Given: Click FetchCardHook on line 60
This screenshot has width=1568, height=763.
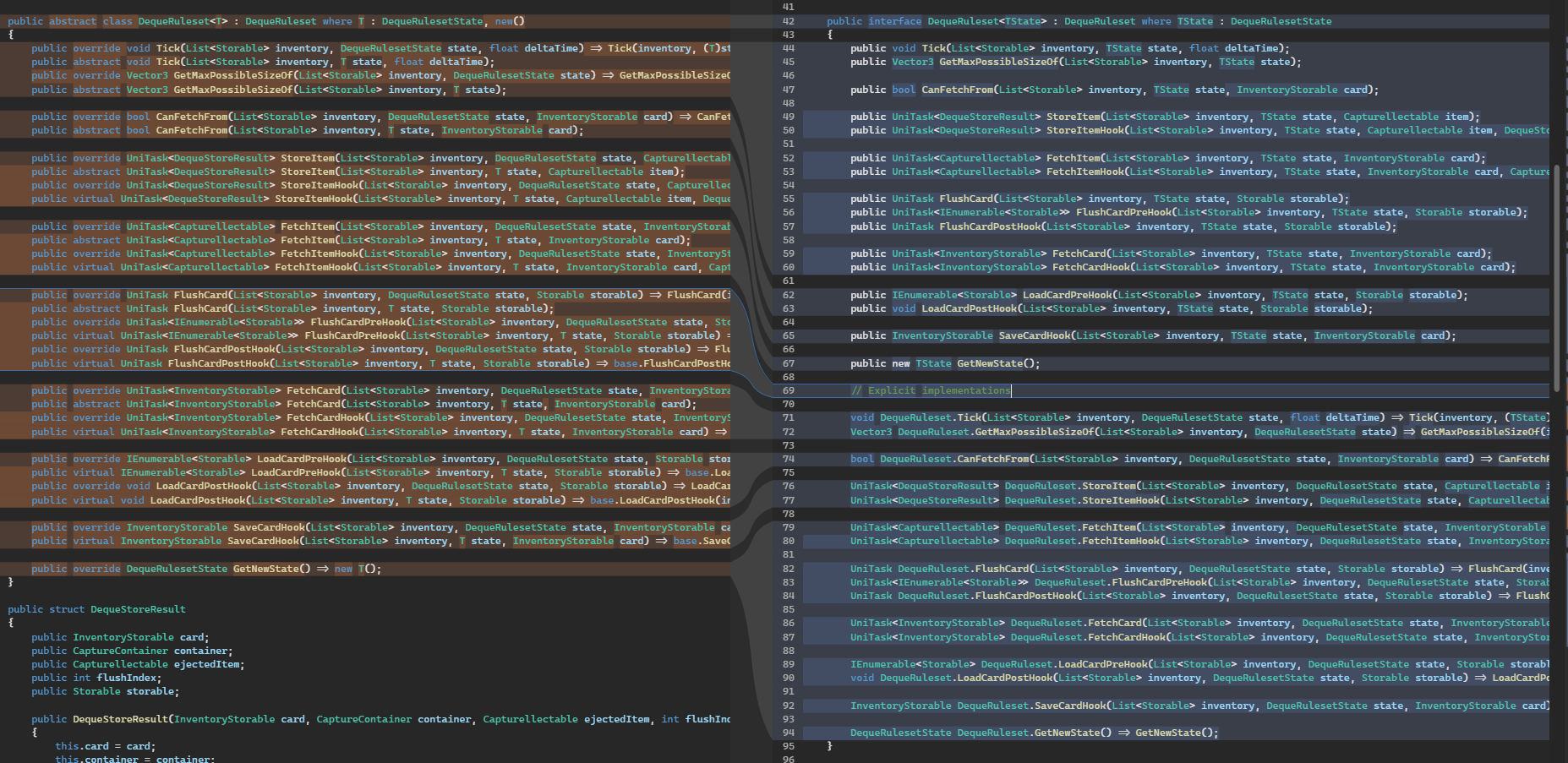Looking at the screenshot, I should 1090,267.
